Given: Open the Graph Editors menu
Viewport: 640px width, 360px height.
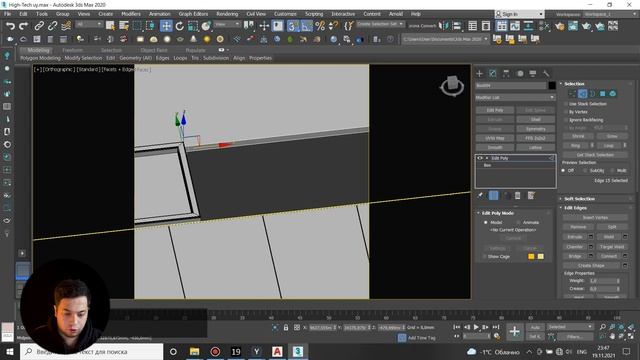Looking at the screenshot, I should 193,14.
